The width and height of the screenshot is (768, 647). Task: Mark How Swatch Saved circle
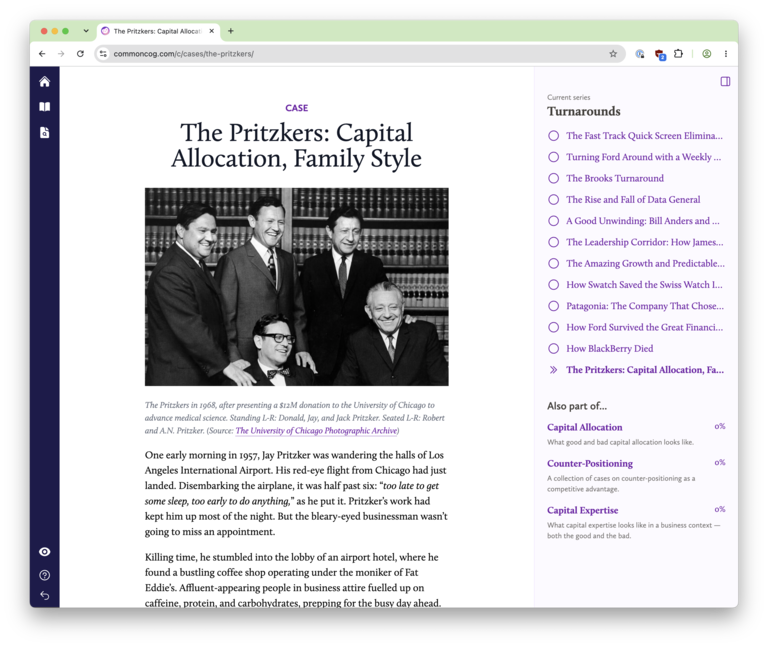(553, 285)
